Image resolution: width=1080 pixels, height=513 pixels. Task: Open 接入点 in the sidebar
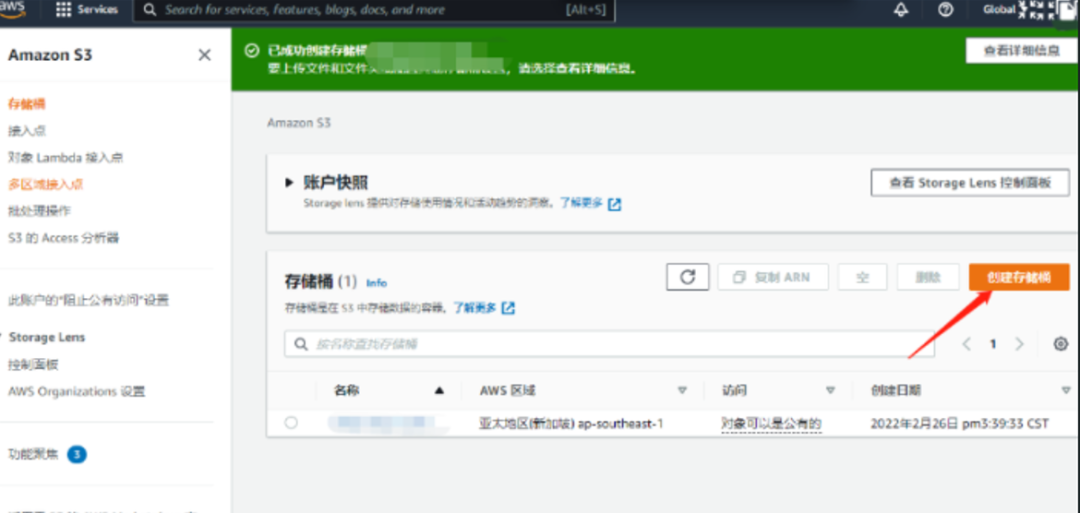pyautogui.click(x=27, y=131)
